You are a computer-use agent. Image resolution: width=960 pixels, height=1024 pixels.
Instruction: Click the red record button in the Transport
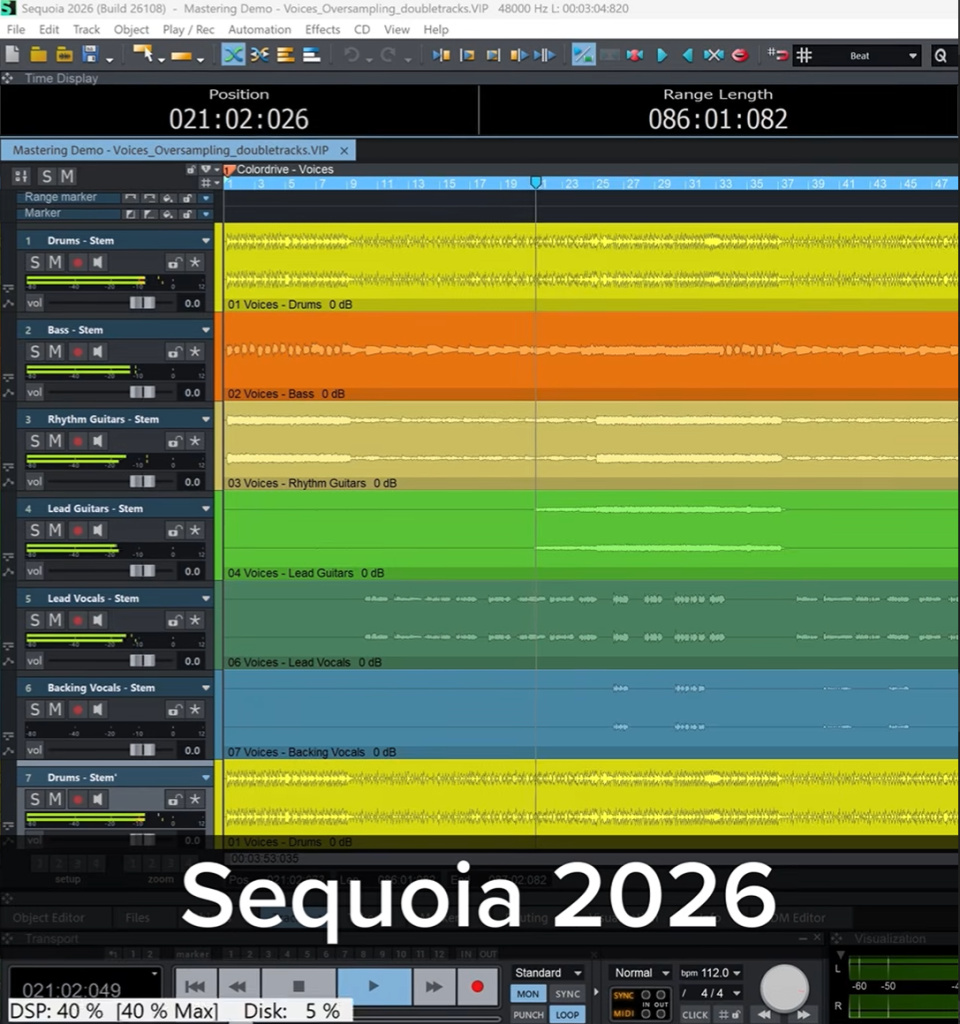[477, 985]
